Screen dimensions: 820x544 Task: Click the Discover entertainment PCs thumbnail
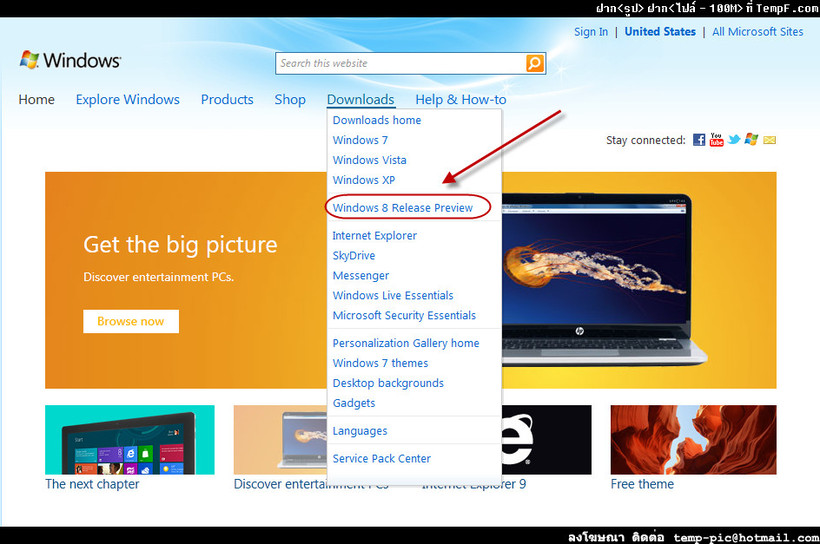280,439
